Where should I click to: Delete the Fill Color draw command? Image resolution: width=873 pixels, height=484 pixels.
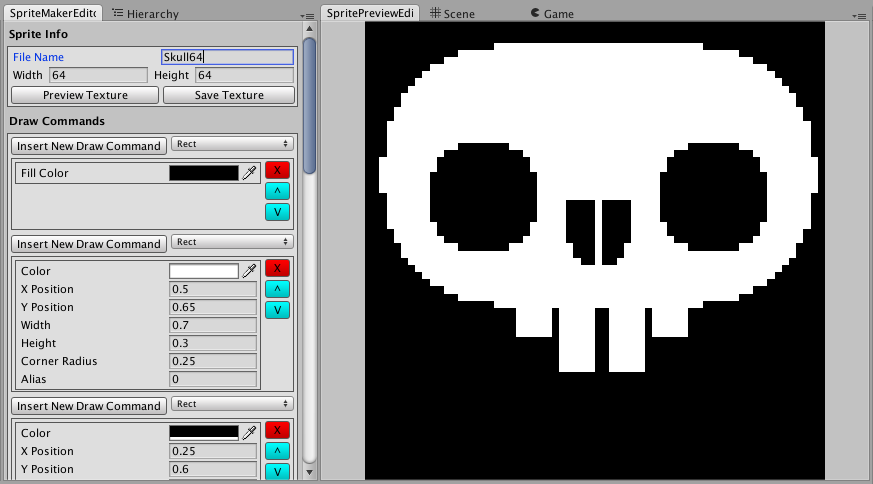point(277,170)
